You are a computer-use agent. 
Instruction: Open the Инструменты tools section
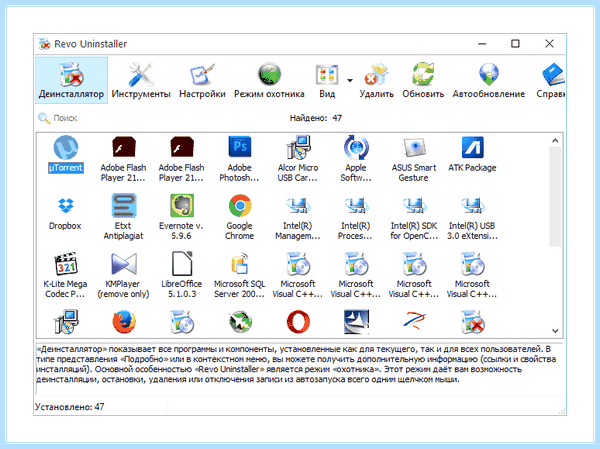click(x=141, y=80)
